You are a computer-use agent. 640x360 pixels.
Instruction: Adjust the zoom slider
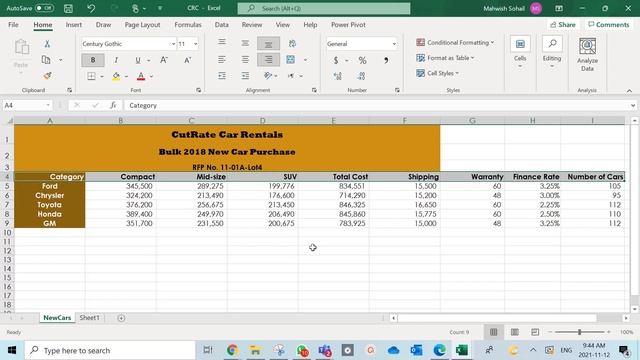click(579, 332)
